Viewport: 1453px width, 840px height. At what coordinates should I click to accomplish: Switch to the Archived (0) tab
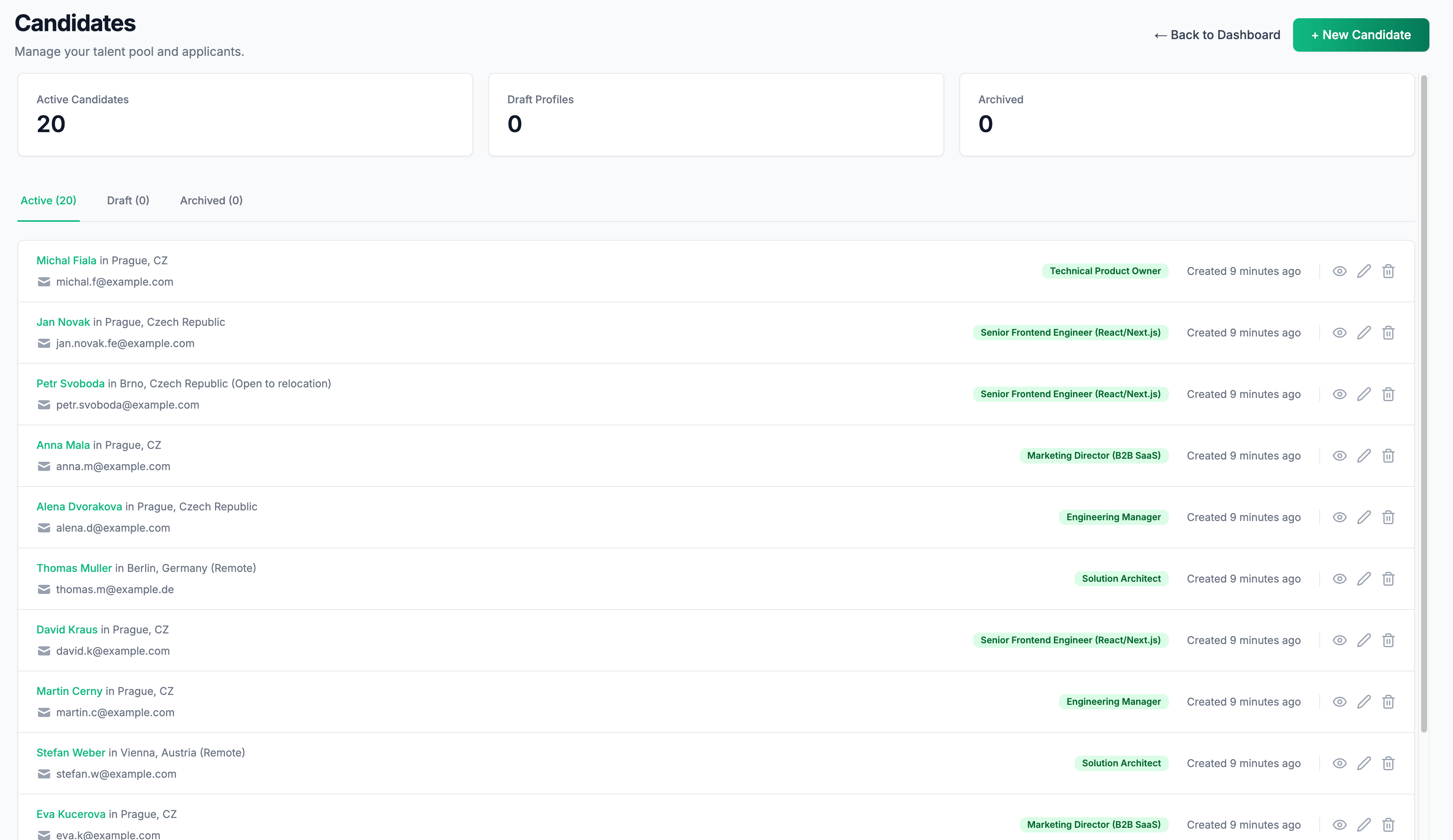pos(211,200)
